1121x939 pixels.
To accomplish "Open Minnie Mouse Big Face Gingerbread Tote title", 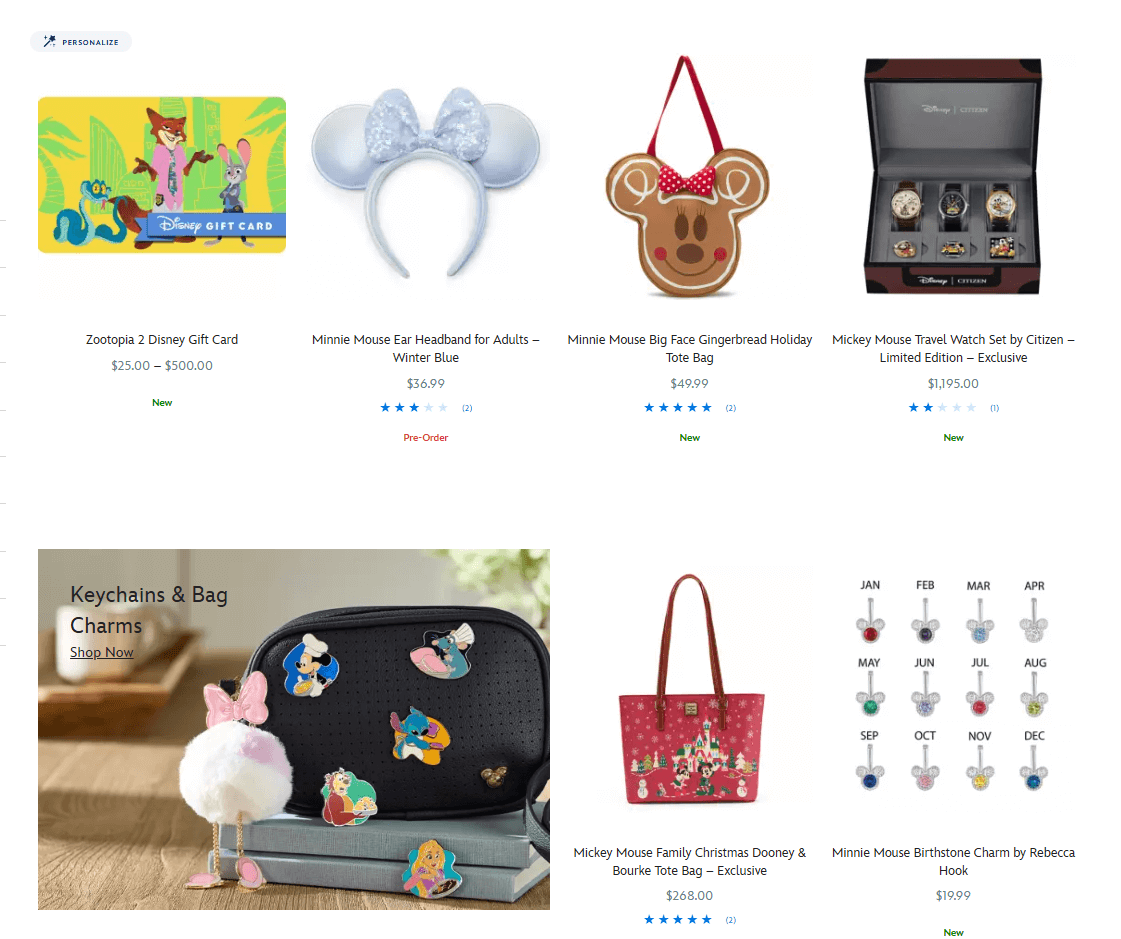I will pos(690,348).
